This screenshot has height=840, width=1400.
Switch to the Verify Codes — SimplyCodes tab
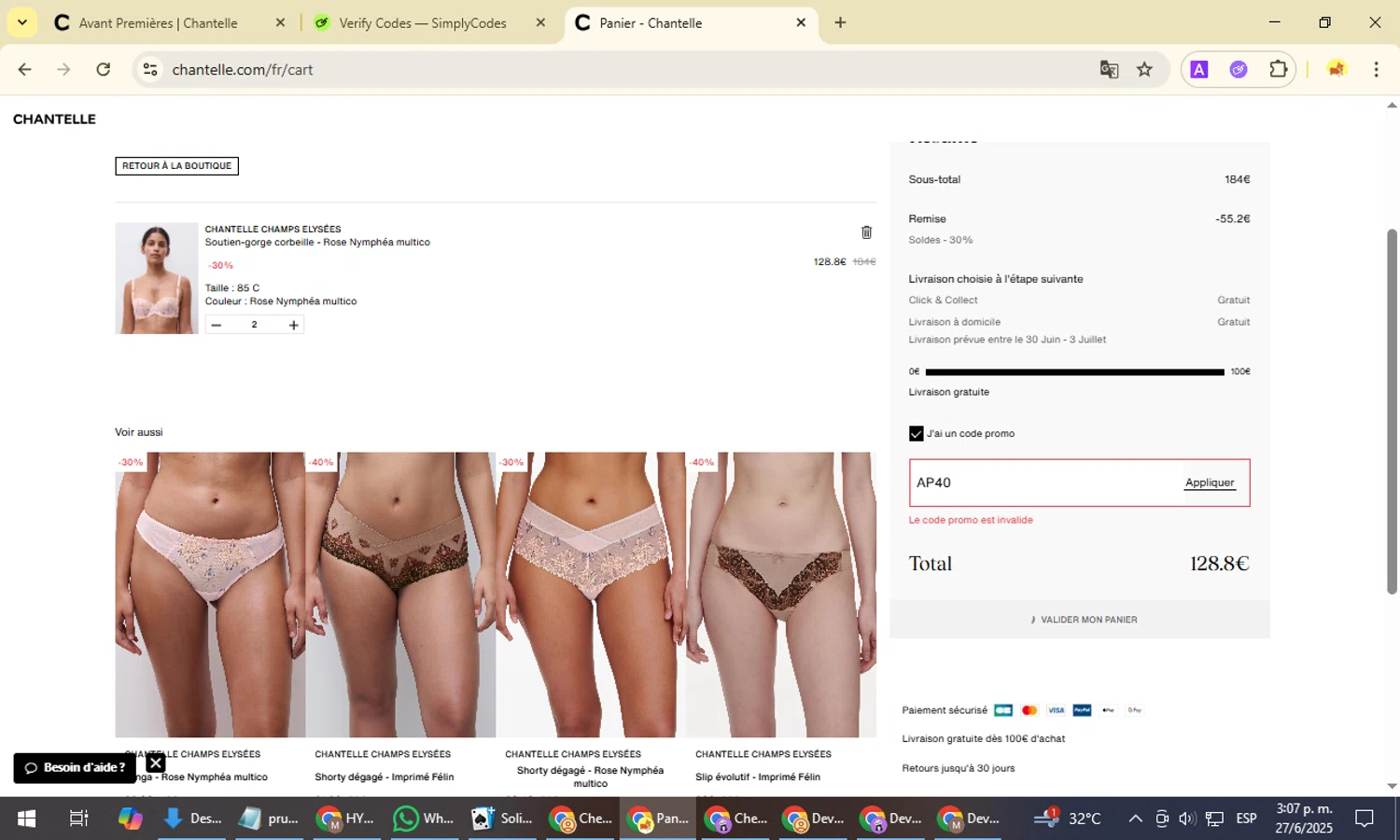pos(423,23)
